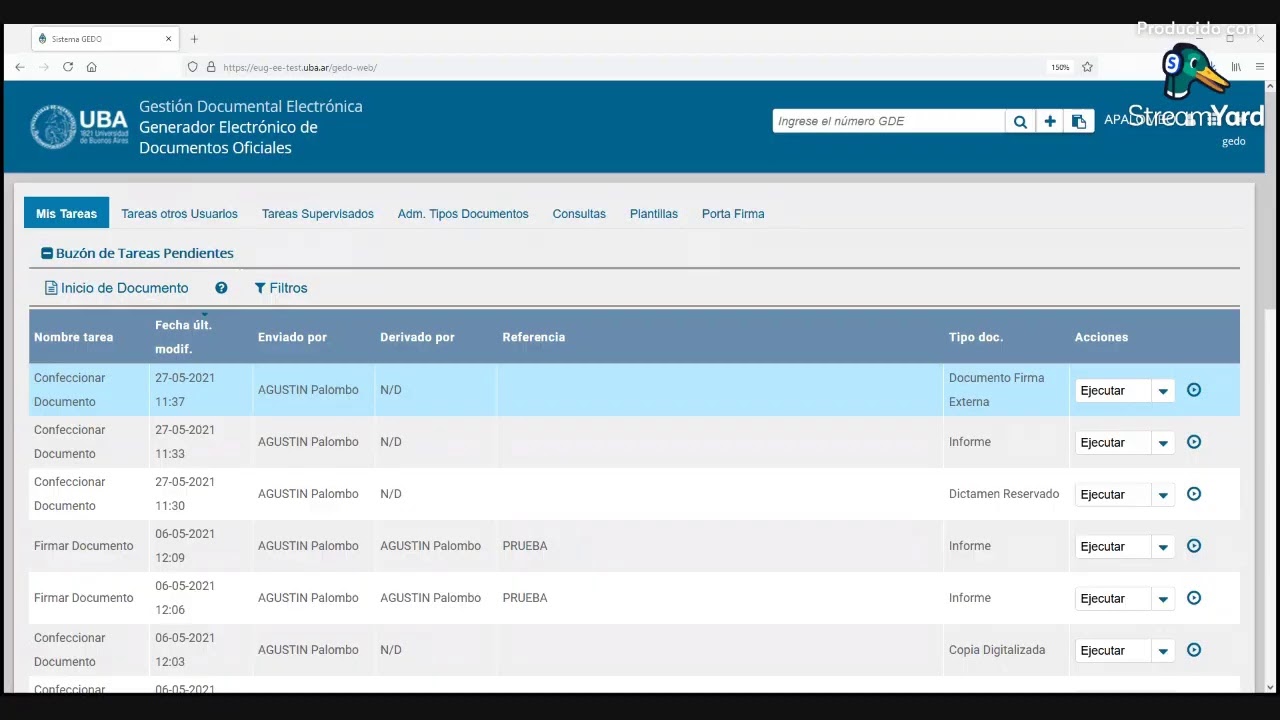Open Ejecutar dropdown for 12:06 Informe row
The height and width of the screenshot is (720, 1280).
tap(1163, 599)
